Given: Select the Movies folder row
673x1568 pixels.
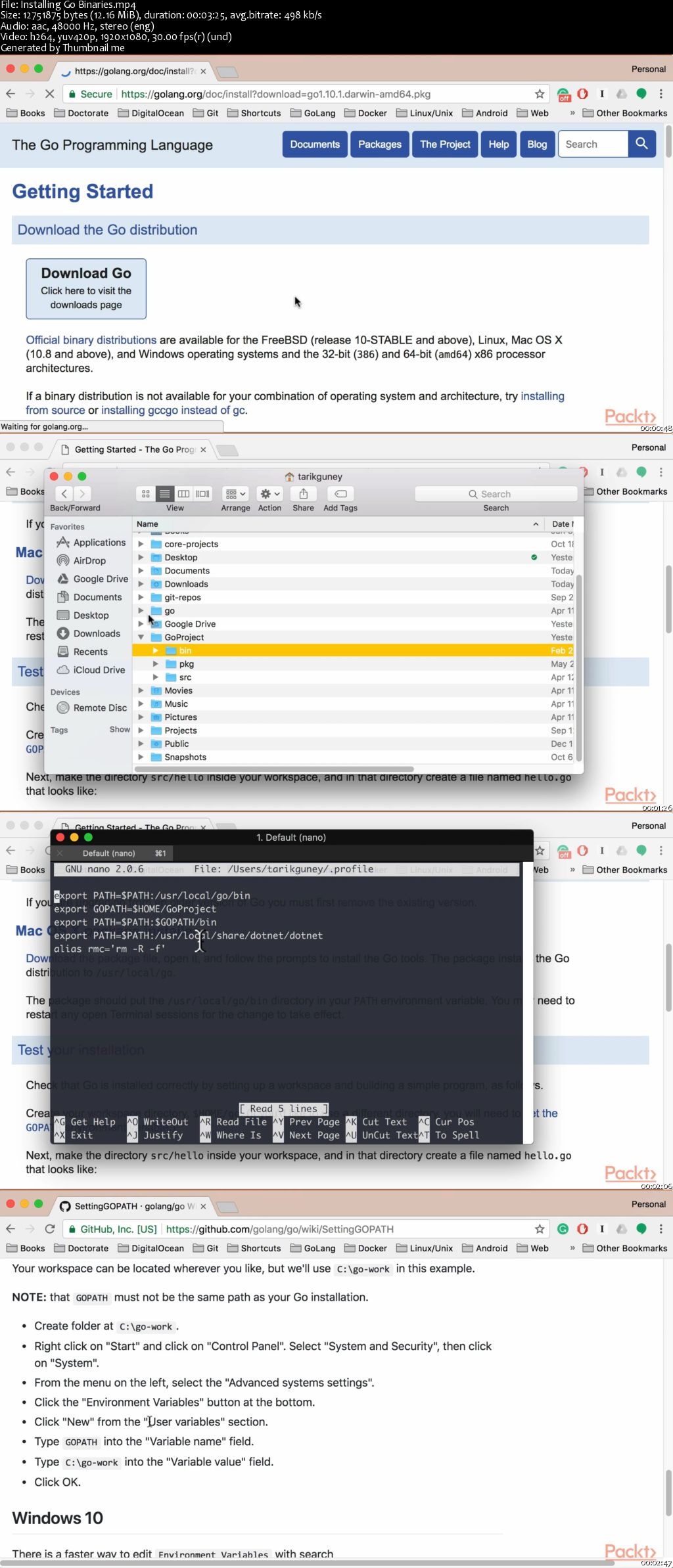Looking at the screenshot, I should pyautogui.click(x=354, y=690).
